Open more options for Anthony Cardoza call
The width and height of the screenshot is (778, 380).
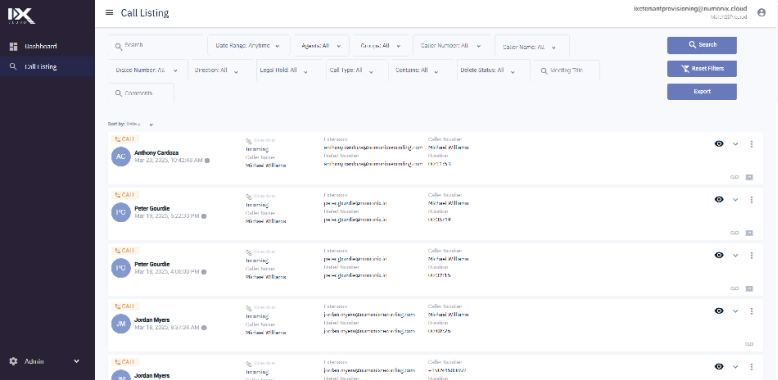click(751, 144)
